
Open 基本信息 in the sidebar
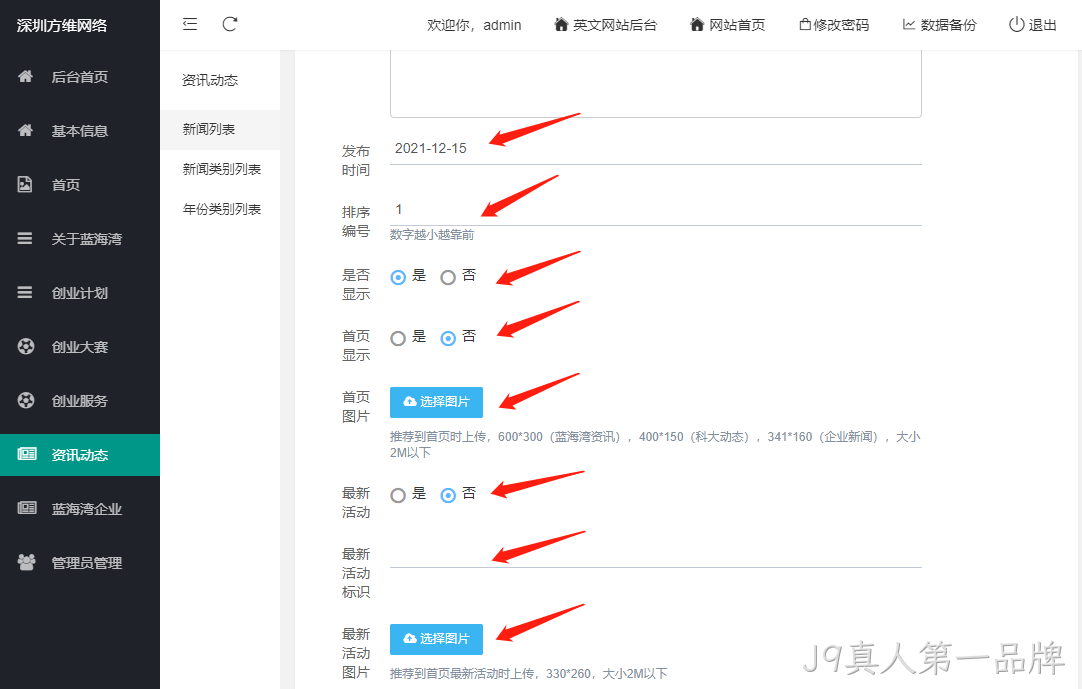(80, 130)
